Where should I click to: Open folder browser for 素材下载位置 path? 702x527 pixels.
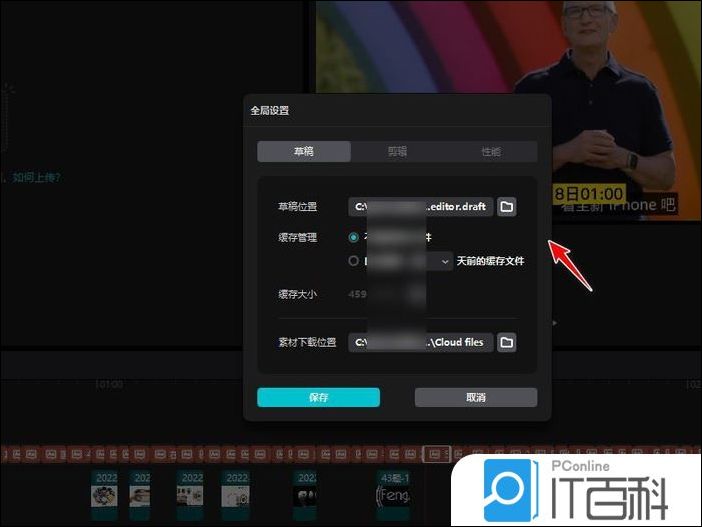[506, 343]
